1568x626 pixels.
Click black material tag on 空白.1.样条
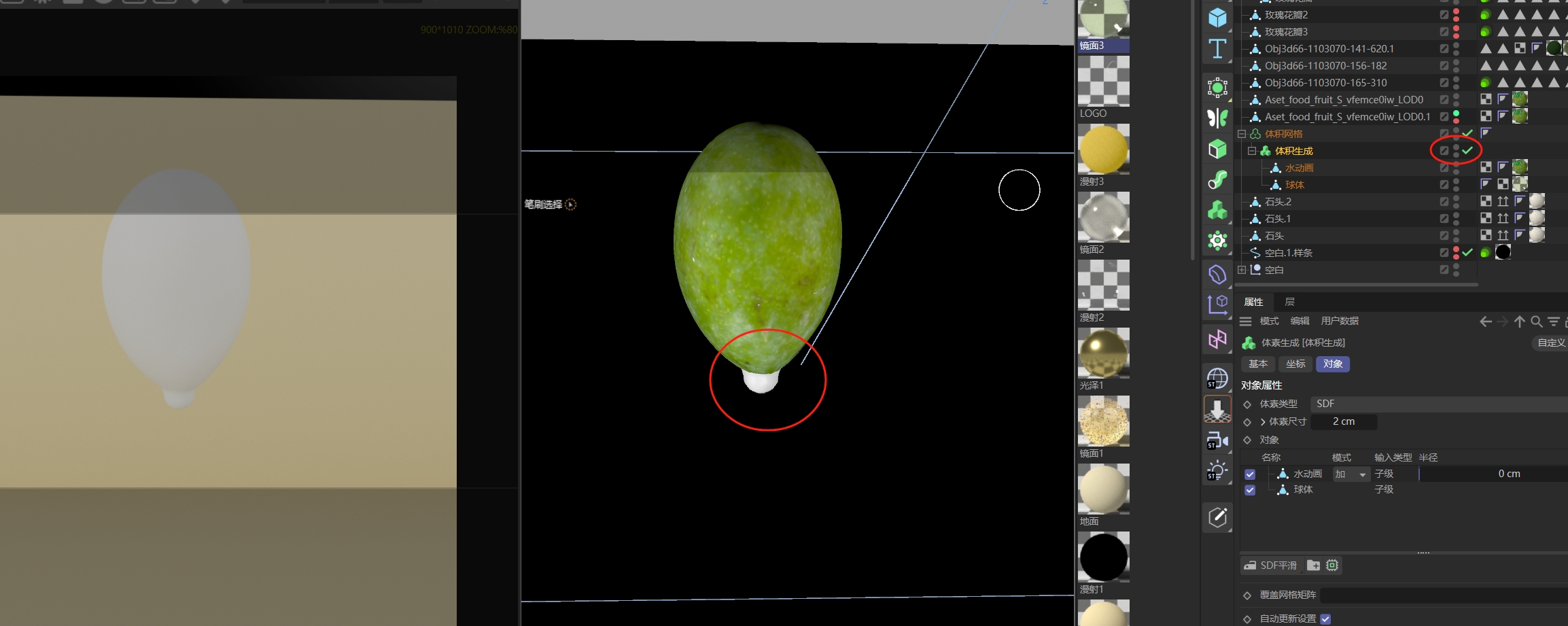click(1503, 252)
